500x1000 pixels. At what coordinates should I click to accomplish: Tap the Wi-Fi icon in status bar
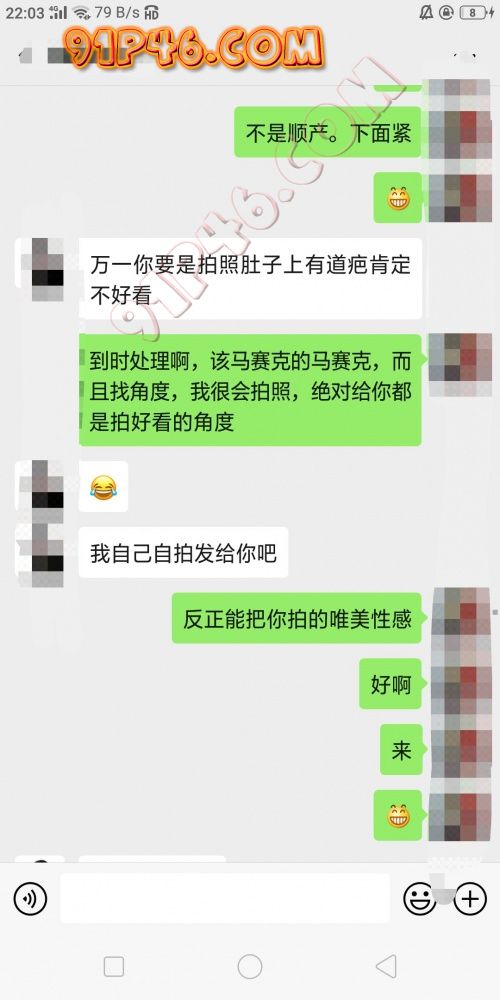point(81,12)
